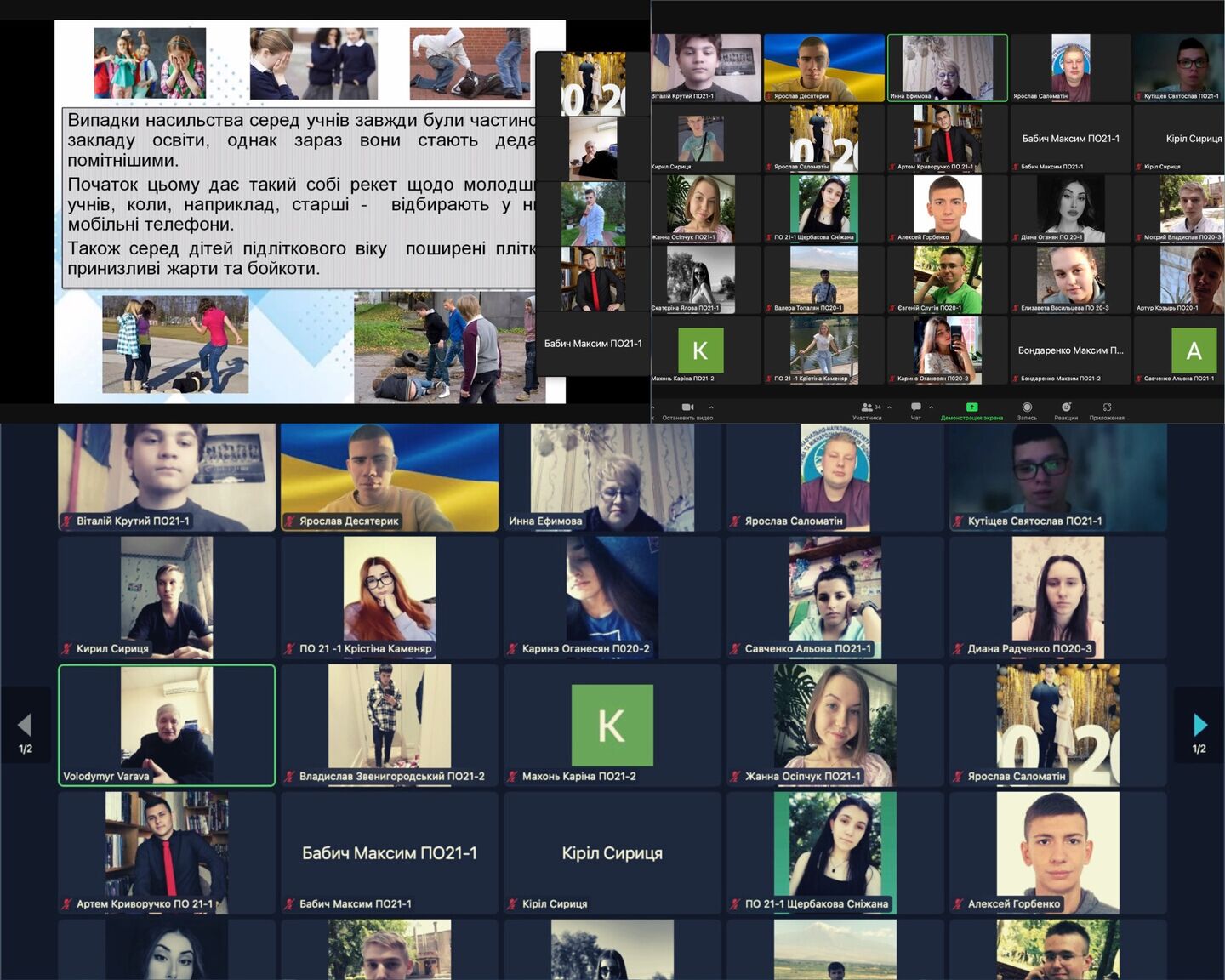1225x980 pixels.
Task: Click muted mic icon on Крістіна Каменяр large tile
Action: pyautogui.click(x=290, y=649)
